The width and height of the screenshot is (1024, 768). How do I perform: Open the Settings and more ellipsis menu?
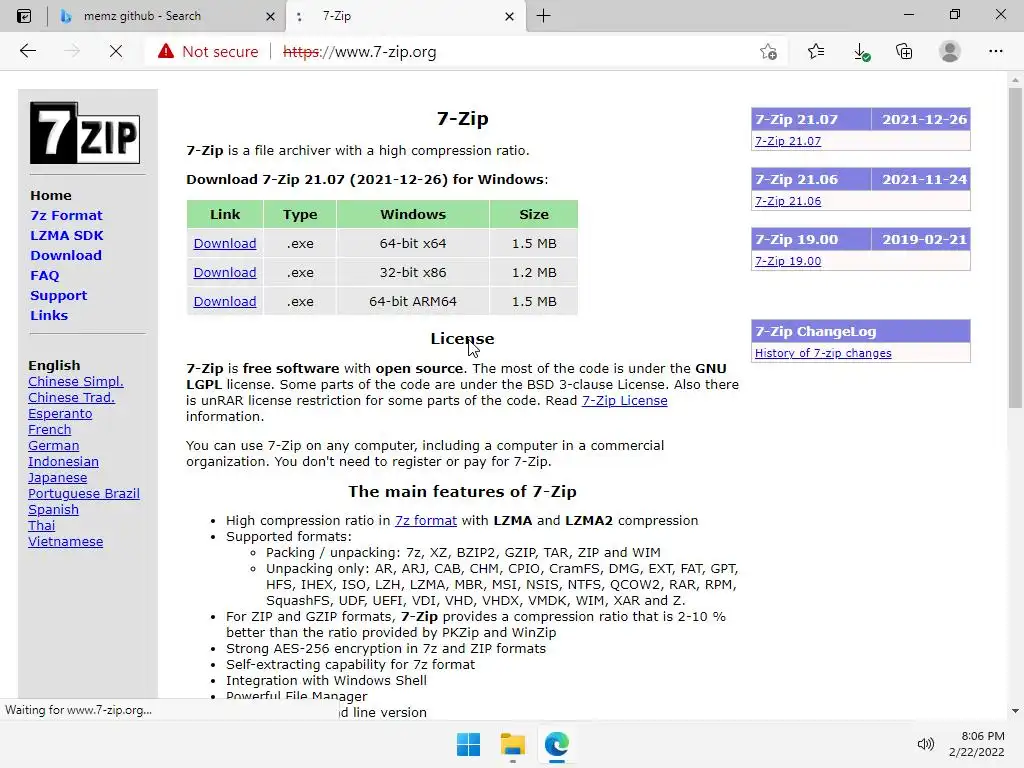coord(995,51)
